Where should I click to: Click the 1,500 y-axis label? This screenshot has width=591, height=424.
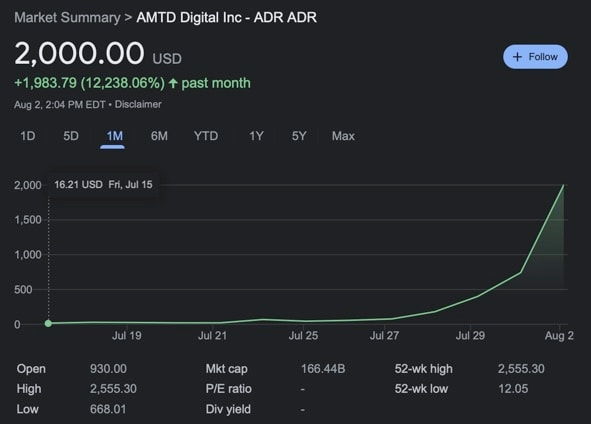tap(28, 220)
